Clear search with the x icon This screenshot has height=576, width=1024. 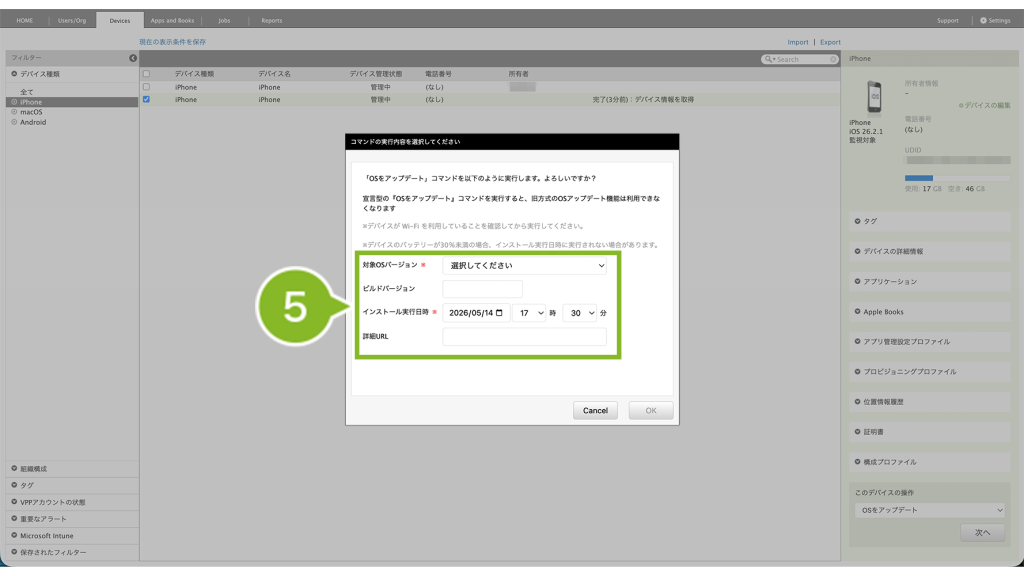833,59
